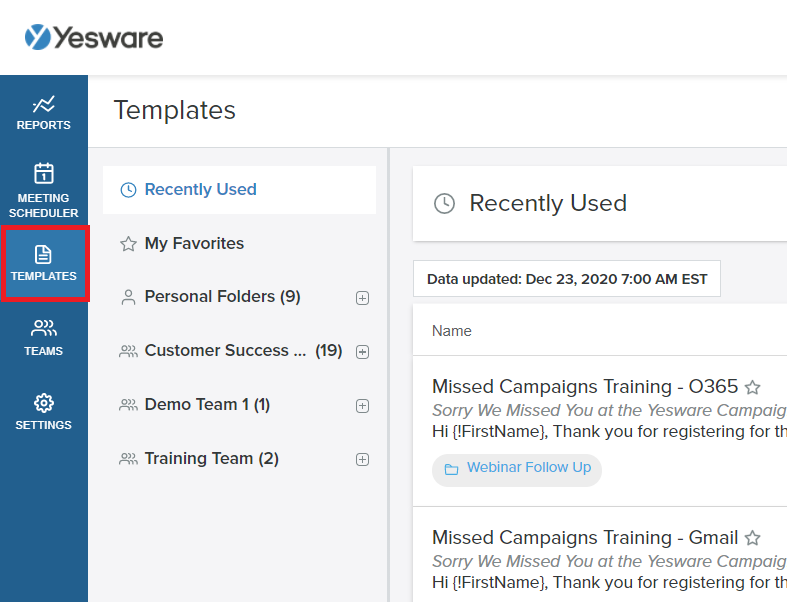Image resolution: width=787 pixels, height=606 pixels.
Task: Open Missed Campaigns Training - O365 template
Action: coord(584,387)
